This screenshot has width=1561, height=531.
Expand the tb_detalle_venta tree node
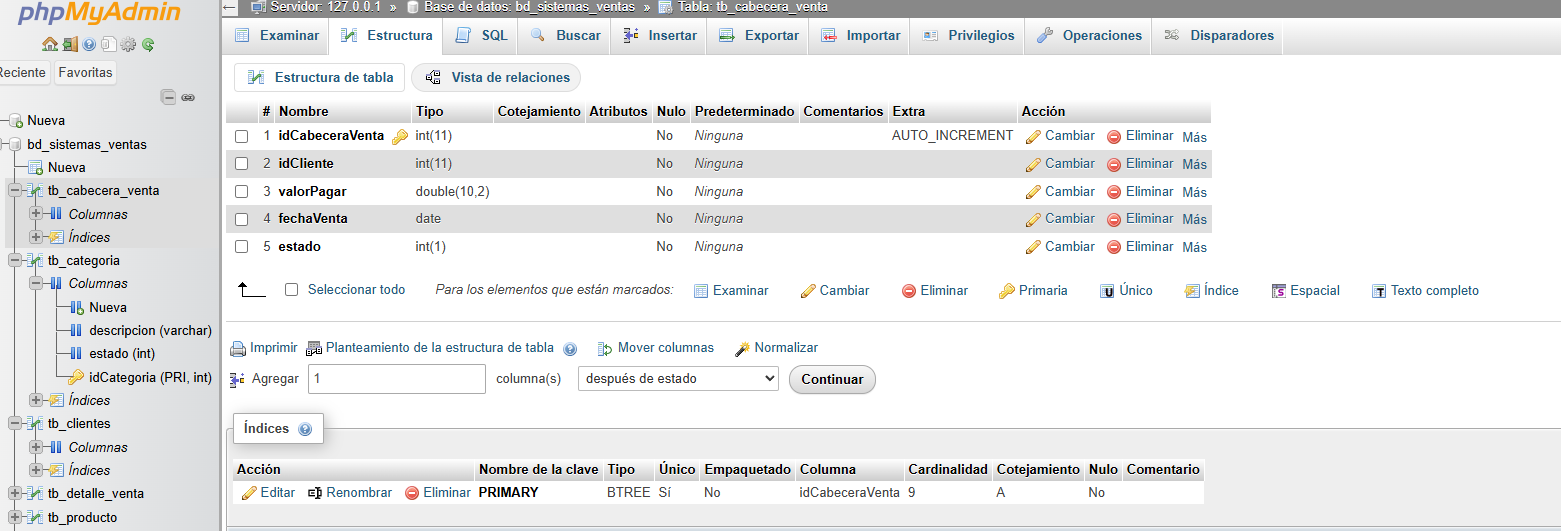click(15, 493)
